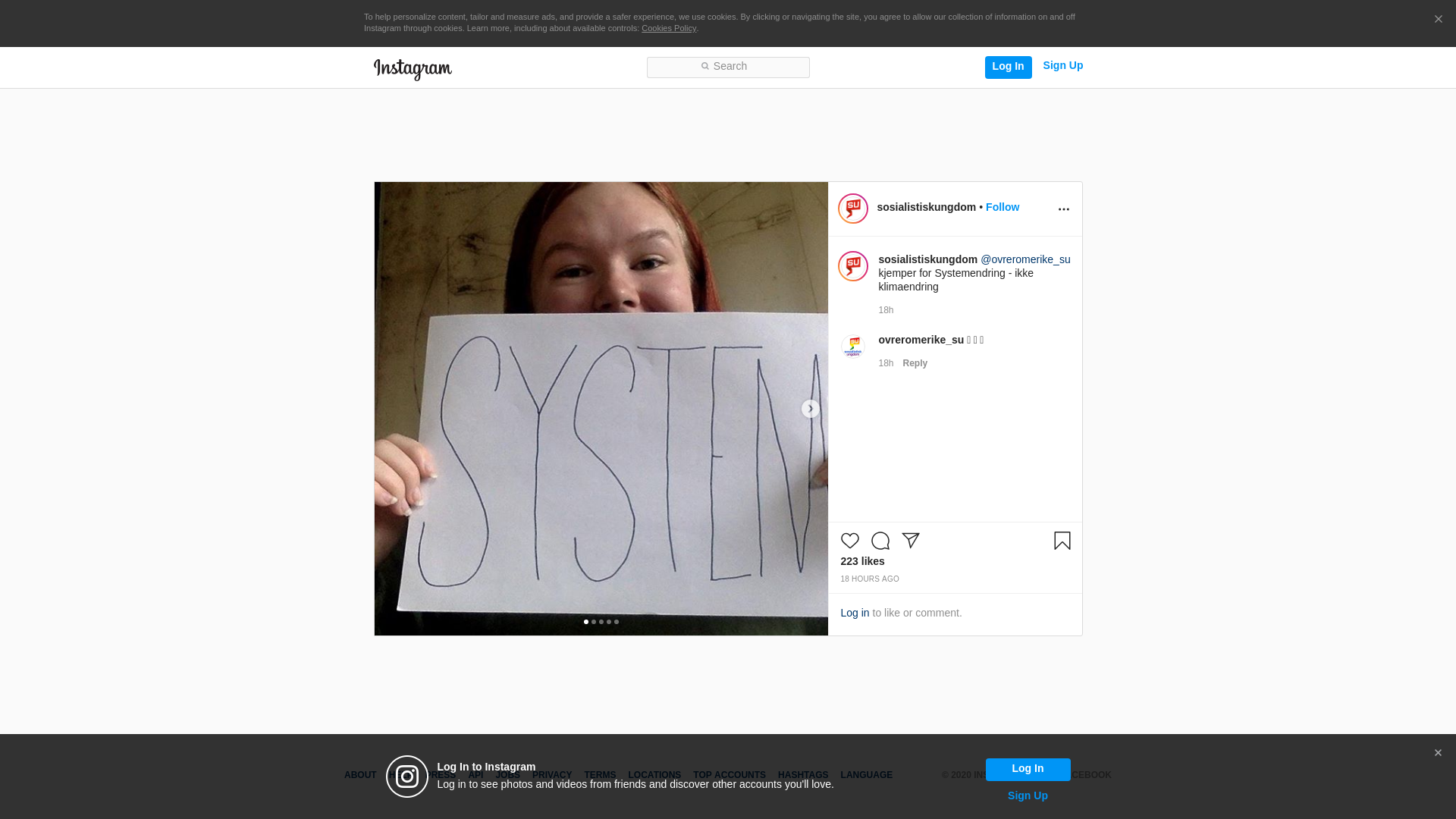The height and width of the screenshot is (819, 1456).
Task: Open the sosialistiskungdom profile avatar in post header
Action: tap(853, 209)
